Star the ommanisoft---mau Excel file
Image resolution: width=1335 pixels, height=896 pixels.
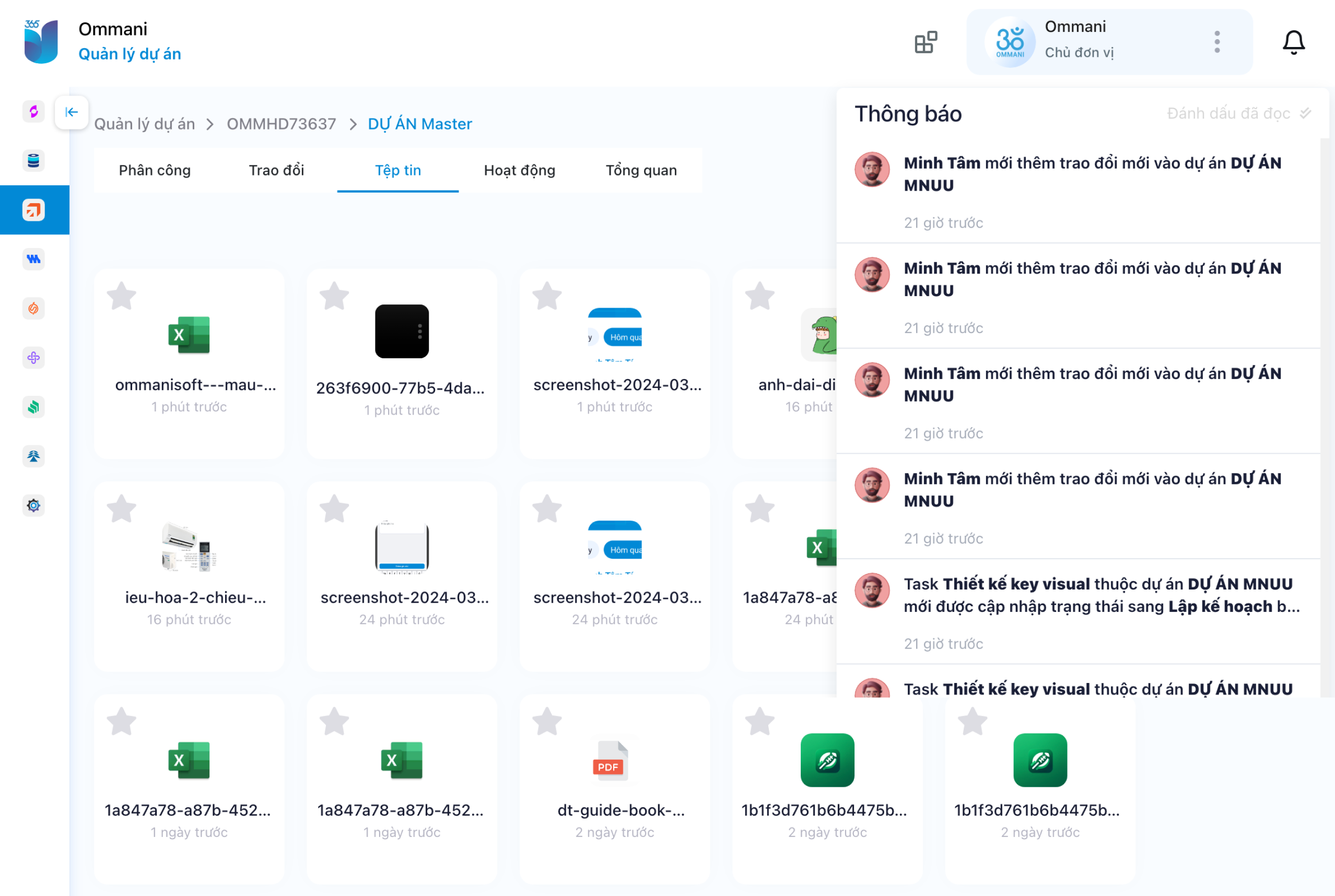coord(122,296)
